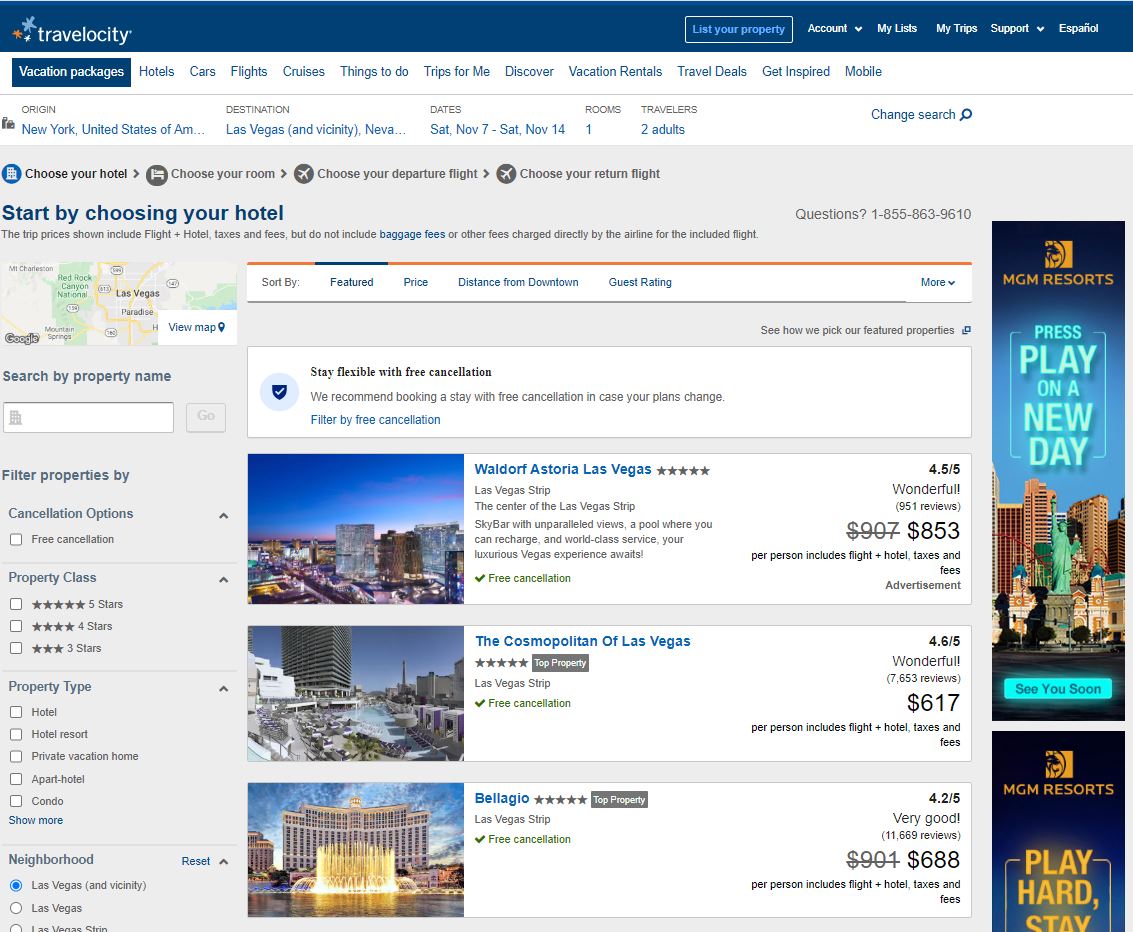Click the List your property button
Viewport: 1133px width, 932px height.
click(x=738, y=30)
